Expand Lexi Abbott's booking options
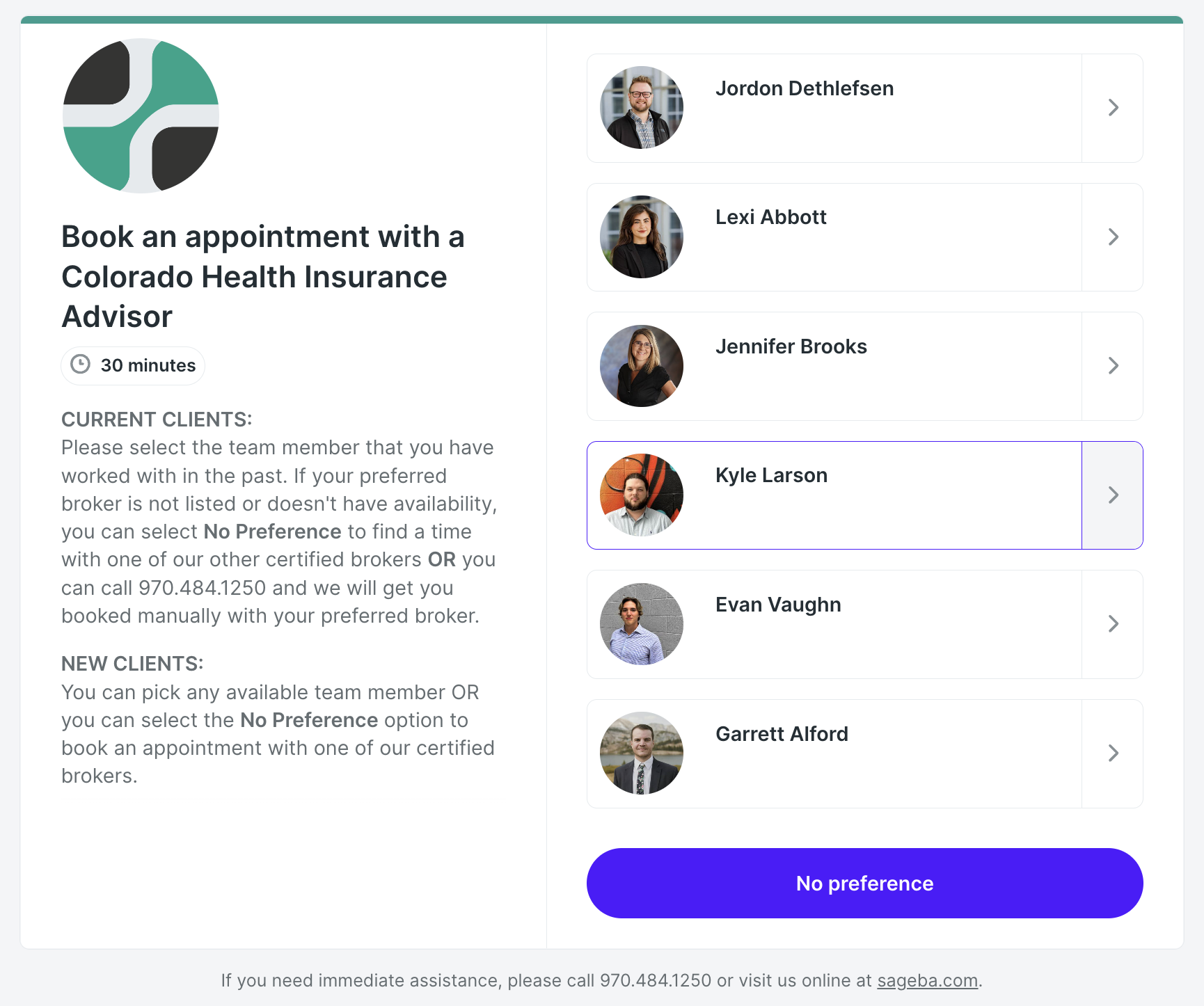The height and width of the screenshot is (1006, 1204). click(x=1113, y=237)
